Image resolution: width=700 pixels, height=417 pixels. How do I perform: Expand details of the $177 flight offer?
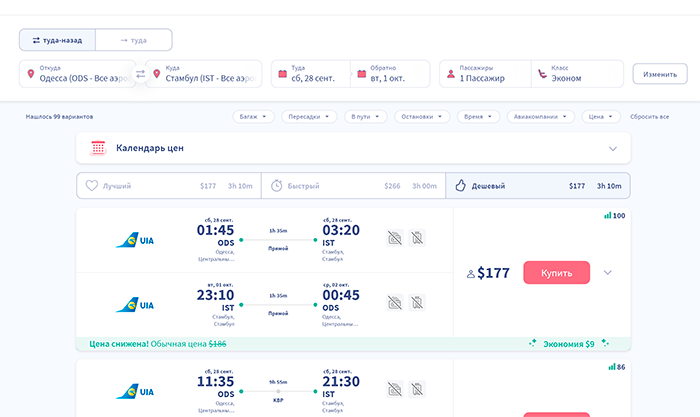(x=607, y=272)
